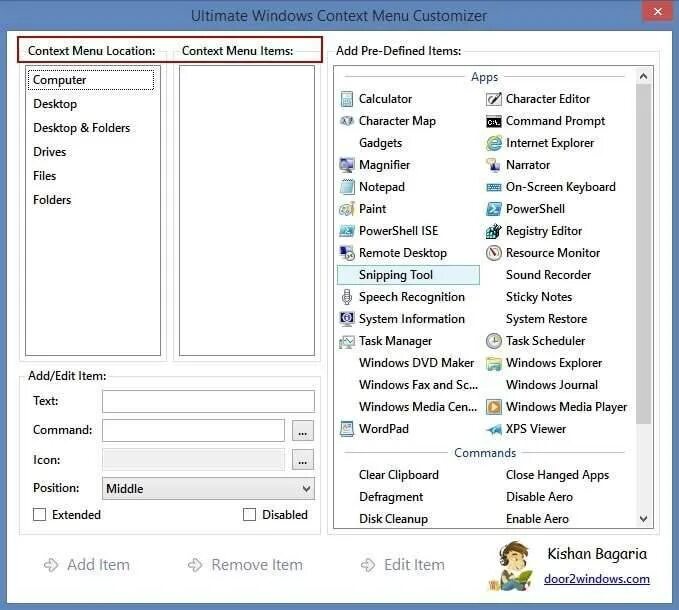
Task: Tick the Disabled checkbox
Action: (249, 515)
